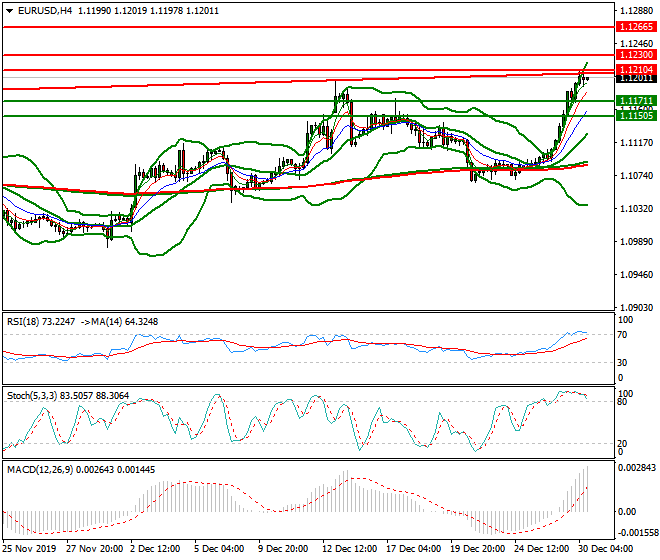Select the green support label 1.11505
Image resolution: width=660 pixels, height=560 pixels.
636,116
